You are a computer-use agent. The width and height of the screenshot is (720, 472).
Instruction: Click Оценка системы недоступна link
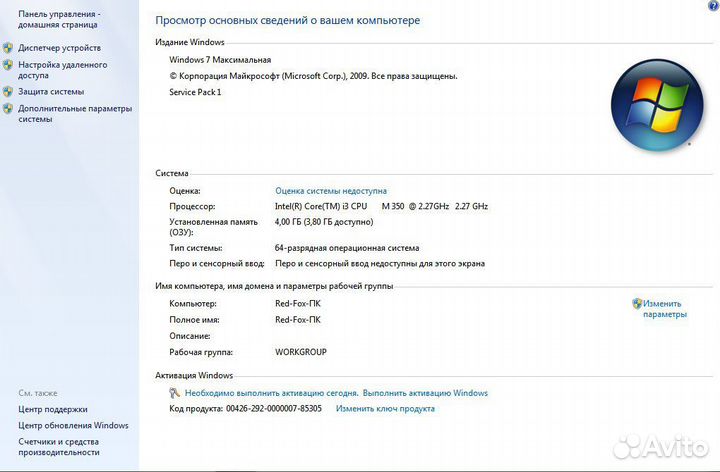point(331,191)
